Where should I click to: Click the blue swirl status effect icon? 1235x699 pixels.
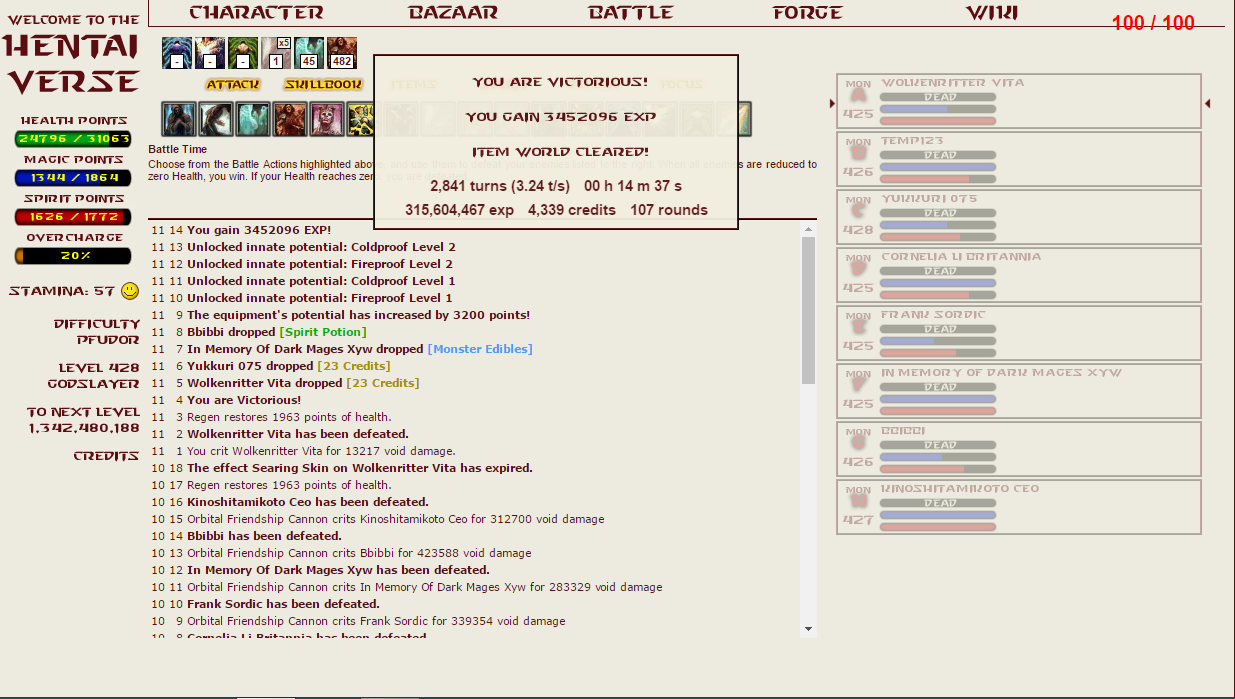pyautogui.click(x=177, y=53)
